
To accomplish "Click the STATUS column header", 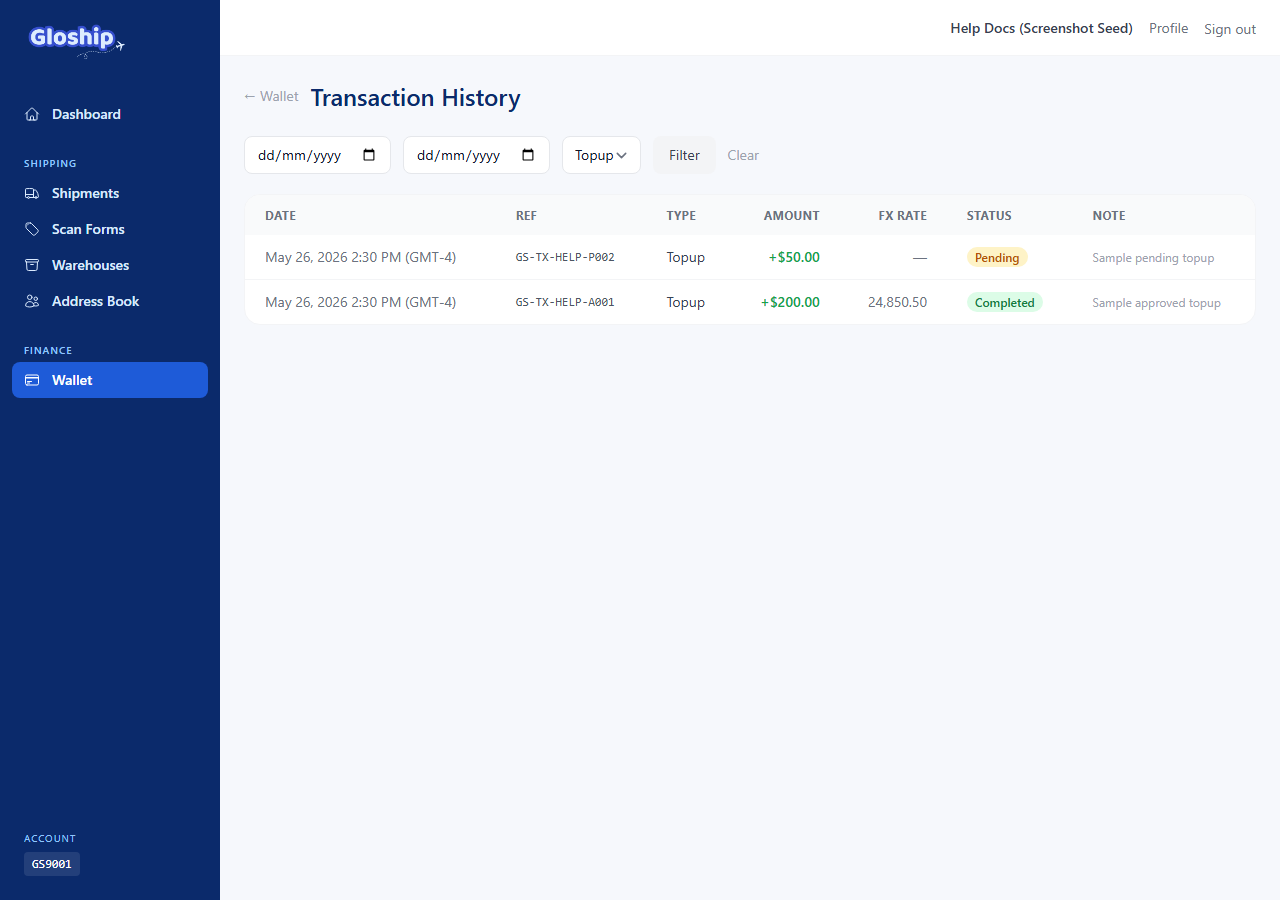I will pyautogui.click(x=989, y=216).
